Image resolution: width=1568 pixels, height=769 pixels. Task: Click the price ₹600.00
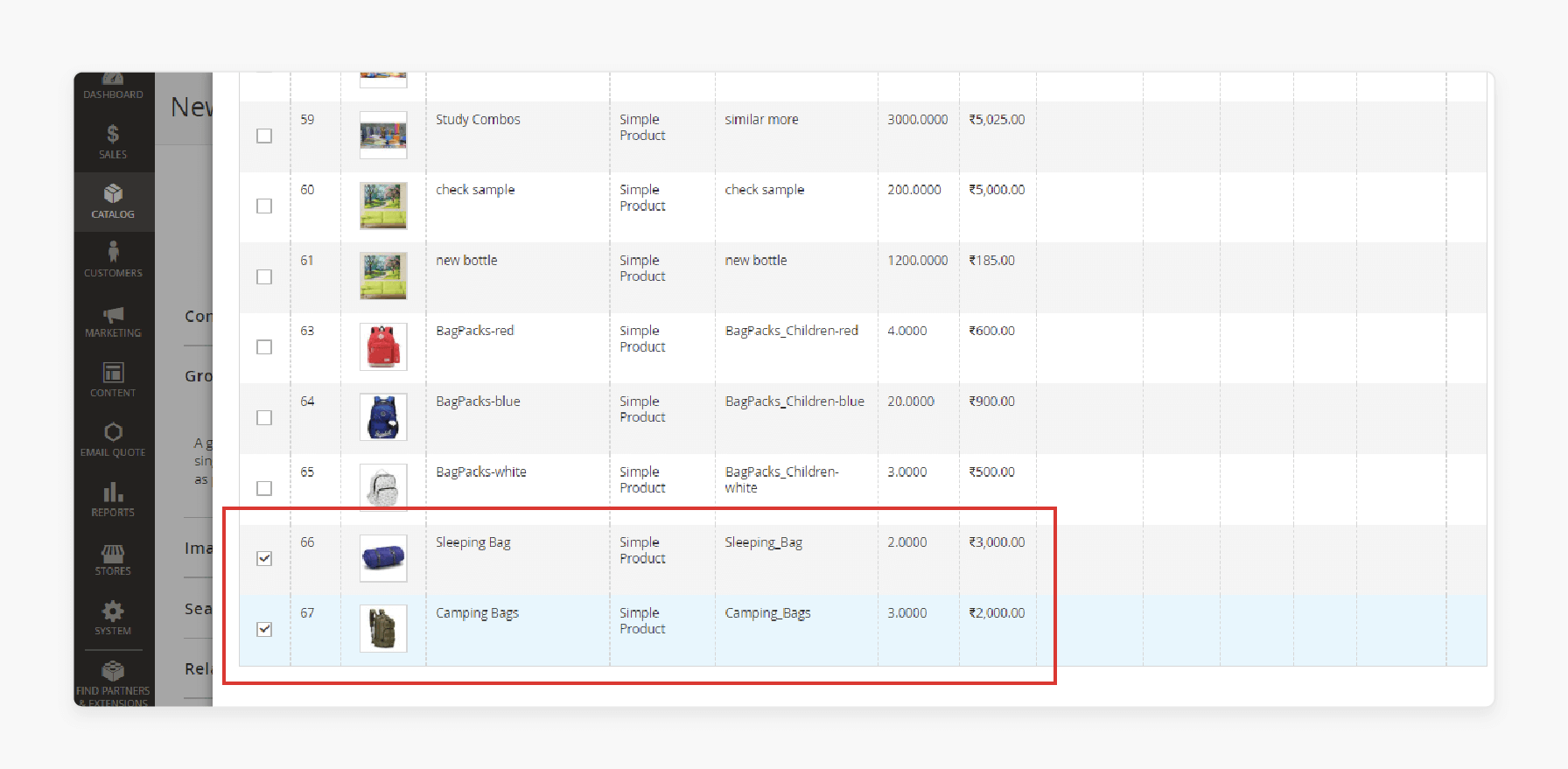(991, 331)
